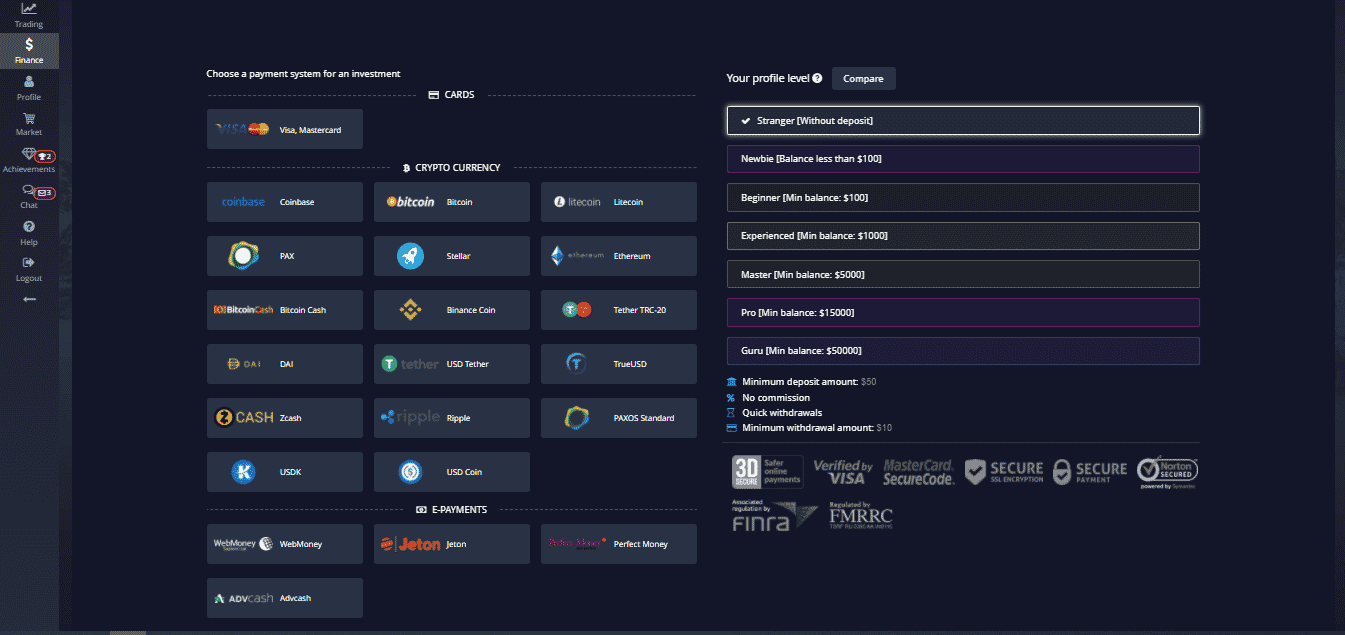Screen dimensions: 1345x635
Task: Click the Norton Secured badge
Action: coord(1167,472)
